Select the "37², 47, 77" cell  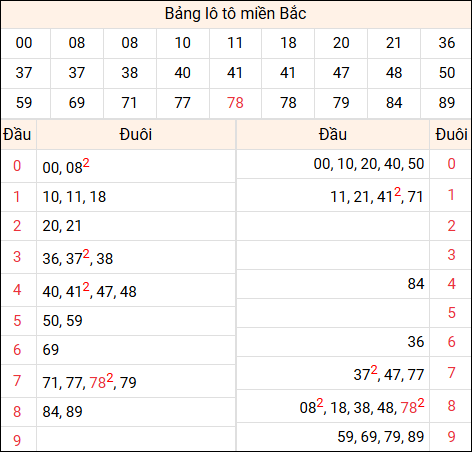(333, 373)
